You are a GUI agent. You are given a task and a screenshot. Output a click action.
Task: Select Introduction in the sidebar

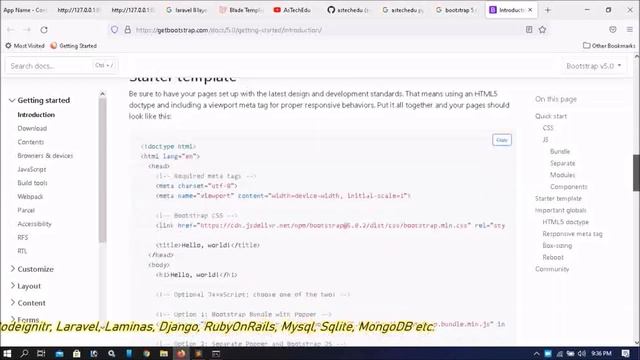tap(36, 115)
